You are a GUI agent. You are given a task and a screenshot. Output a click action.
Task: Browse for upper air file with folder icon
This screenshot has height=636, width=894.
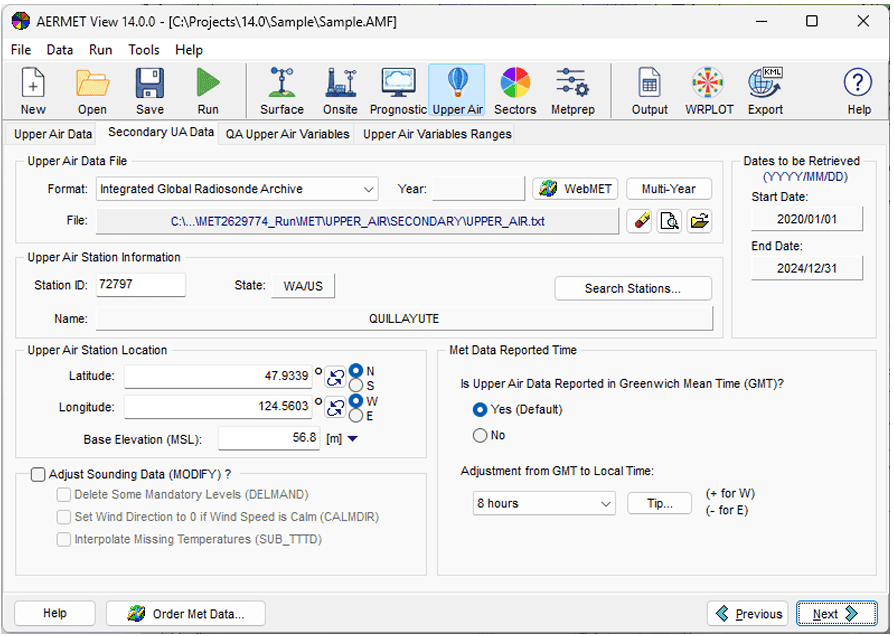click(x=700, y=221)
